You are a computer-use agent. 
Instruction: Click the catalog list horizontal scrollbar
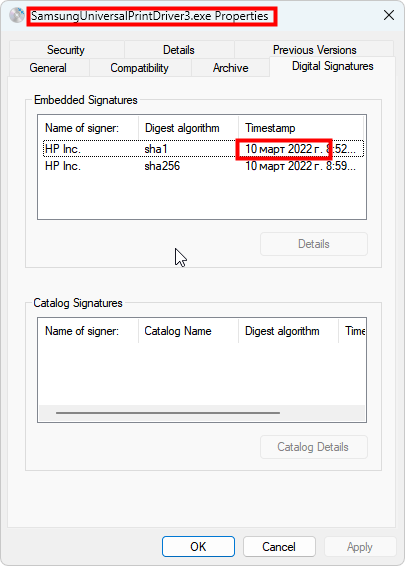pyautogui.click(x=168, y=413)
